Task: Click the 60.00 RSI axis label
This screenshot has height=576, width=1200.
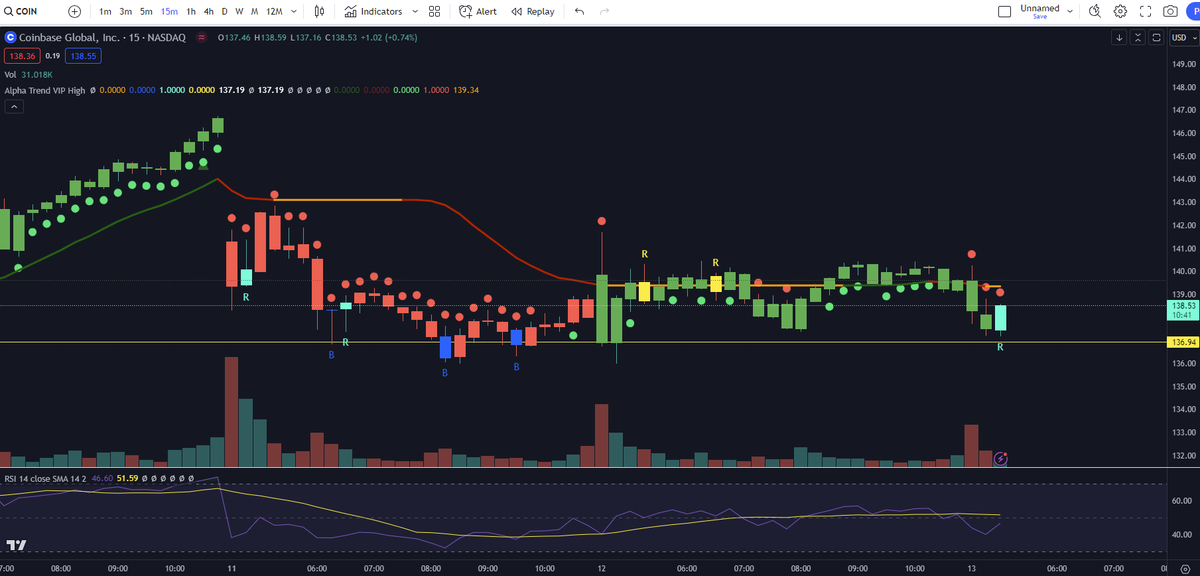Action: [1183, 500]
